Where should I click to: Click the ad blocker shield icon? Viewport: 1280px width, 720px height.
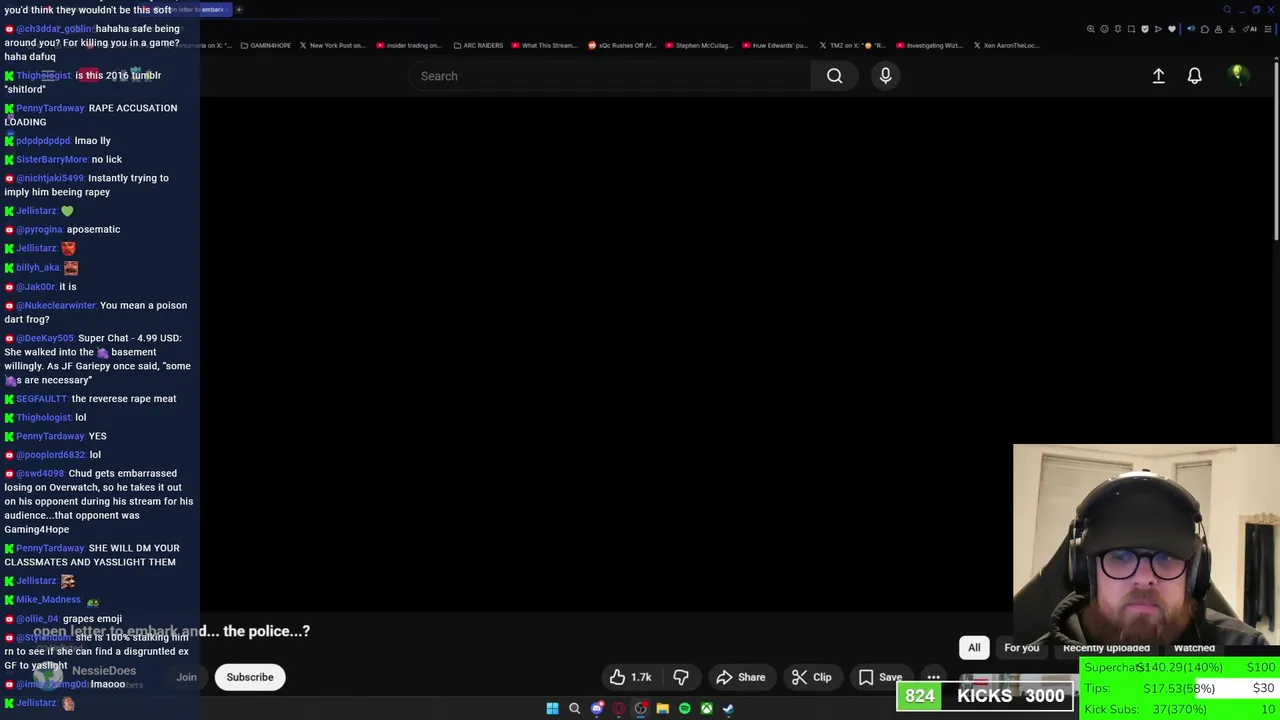pyautogui.click(x=1145, y=29)
